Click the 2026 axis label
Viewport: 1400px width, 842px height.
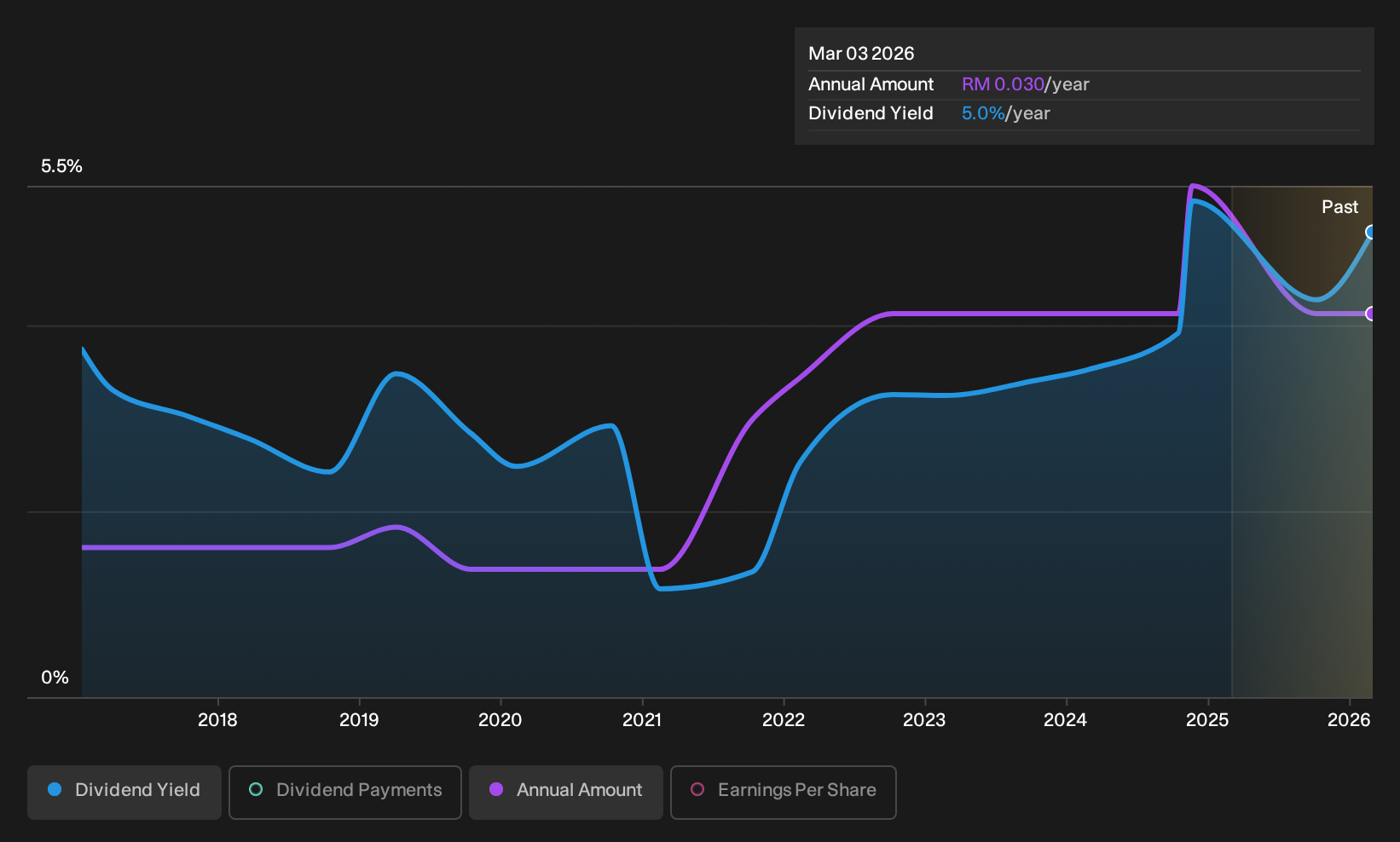click(x=1349, y=720)
